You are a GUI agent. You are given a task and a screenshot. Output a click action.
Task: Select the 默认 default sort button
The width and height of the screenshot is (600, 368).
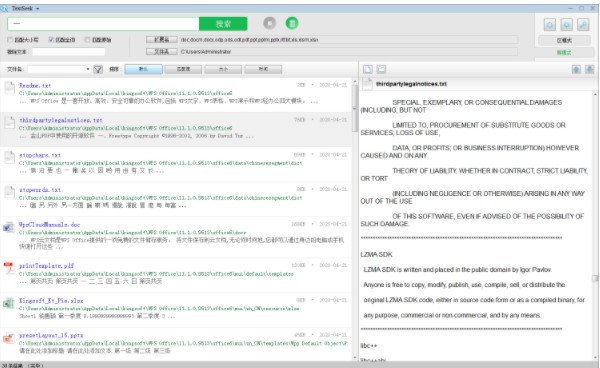pyautogui.click(x=143, y=69)
